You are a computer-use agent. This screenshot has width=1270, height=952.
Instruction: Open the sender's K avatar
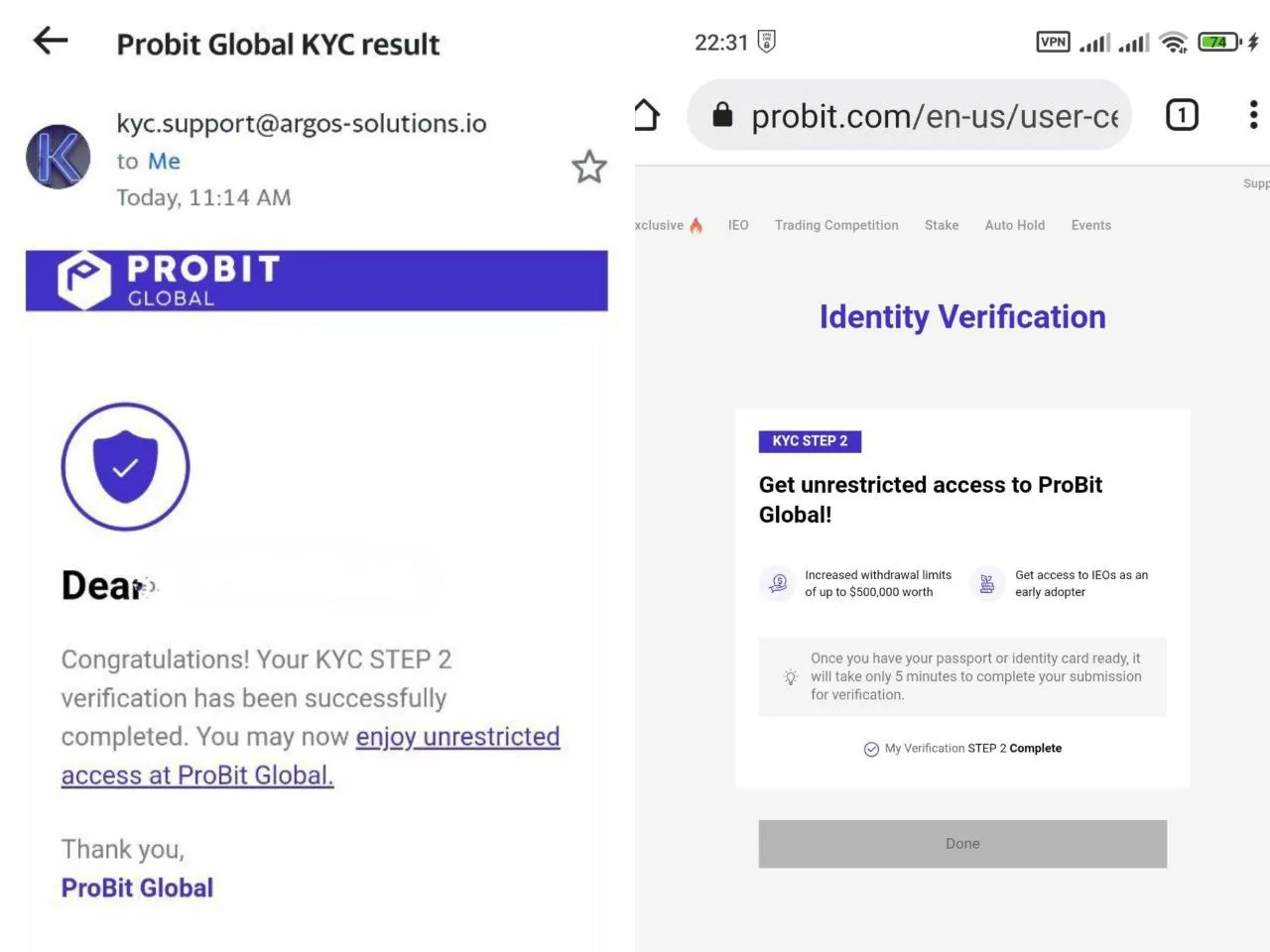(58, 157)
